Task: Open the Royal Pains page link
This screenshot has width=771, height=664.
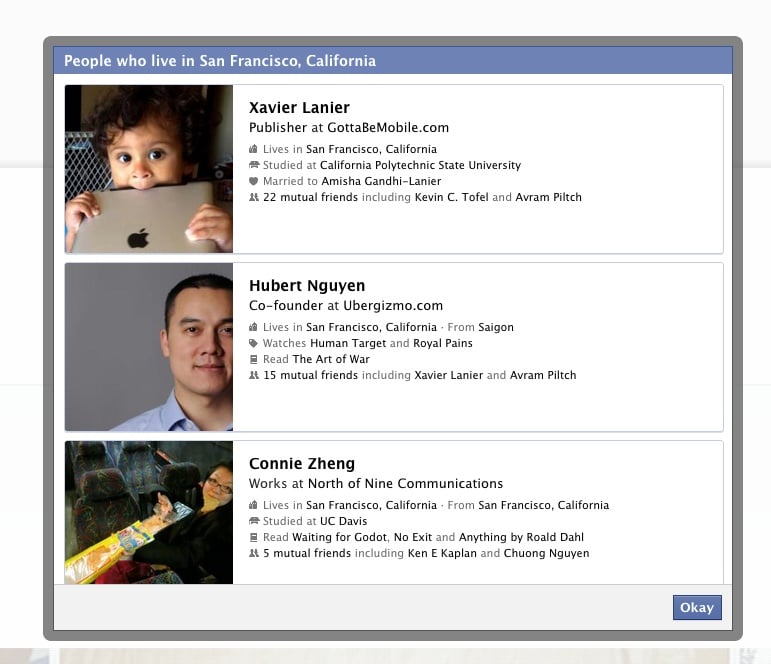Action: tap(443, 343)
